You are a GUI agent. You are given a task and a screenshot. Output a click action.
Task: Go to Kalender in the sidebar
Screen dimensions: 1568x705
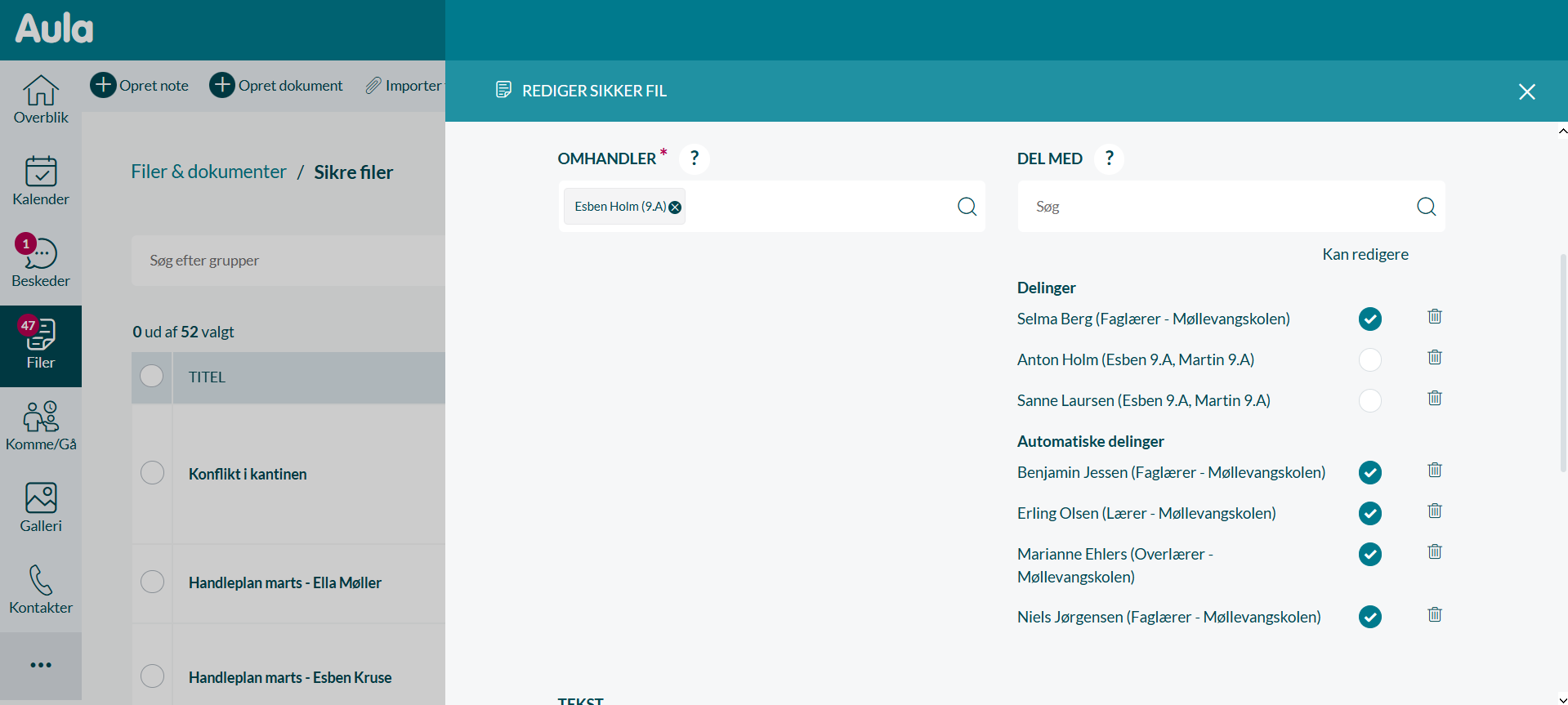pyautogui.click(x=41, y=181)
